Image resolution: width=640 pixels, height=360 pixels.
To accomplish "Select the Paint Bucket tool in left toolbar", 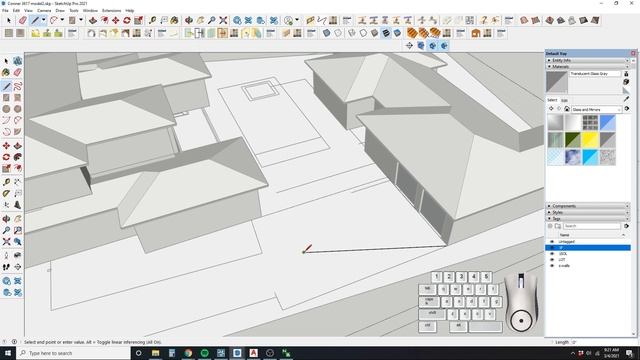I will tap(6, 72).
